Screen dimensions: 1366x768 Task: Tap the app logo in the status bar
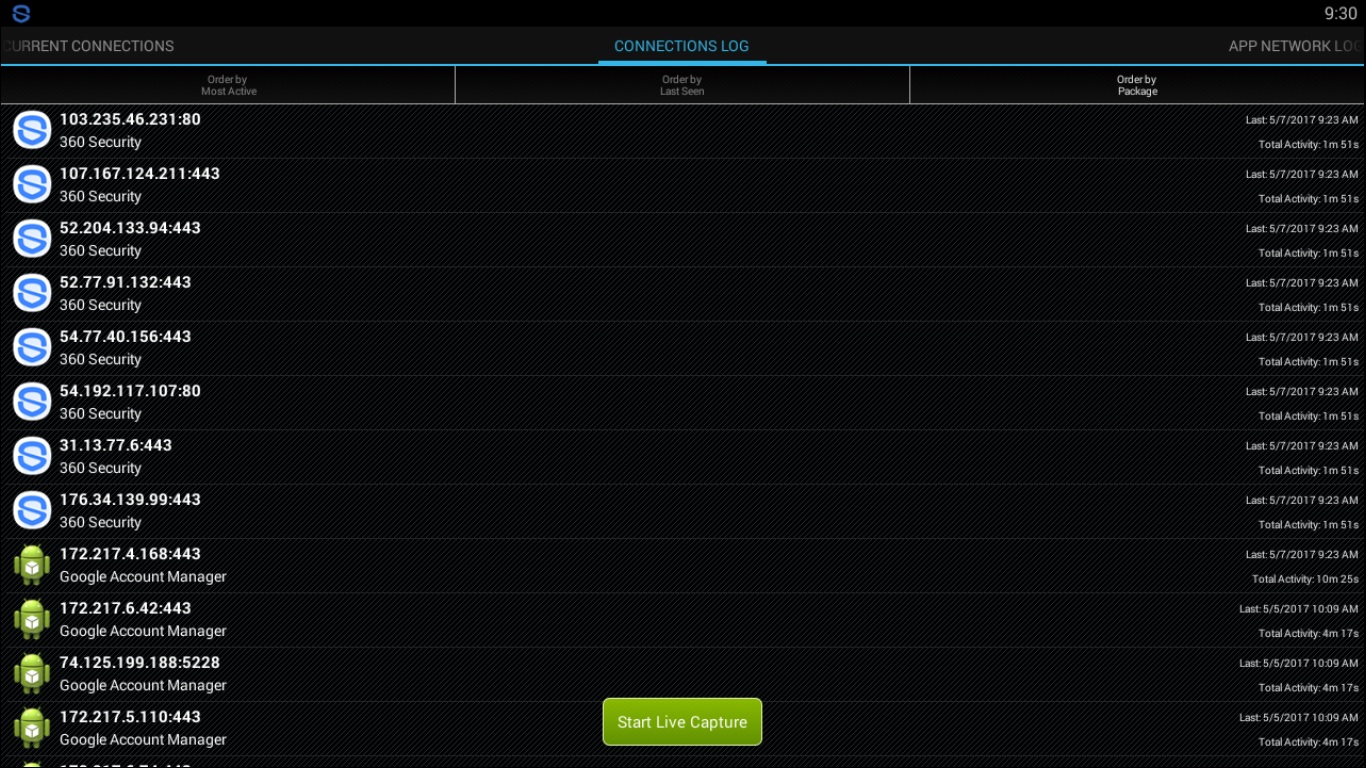click(x=21, y=14)
